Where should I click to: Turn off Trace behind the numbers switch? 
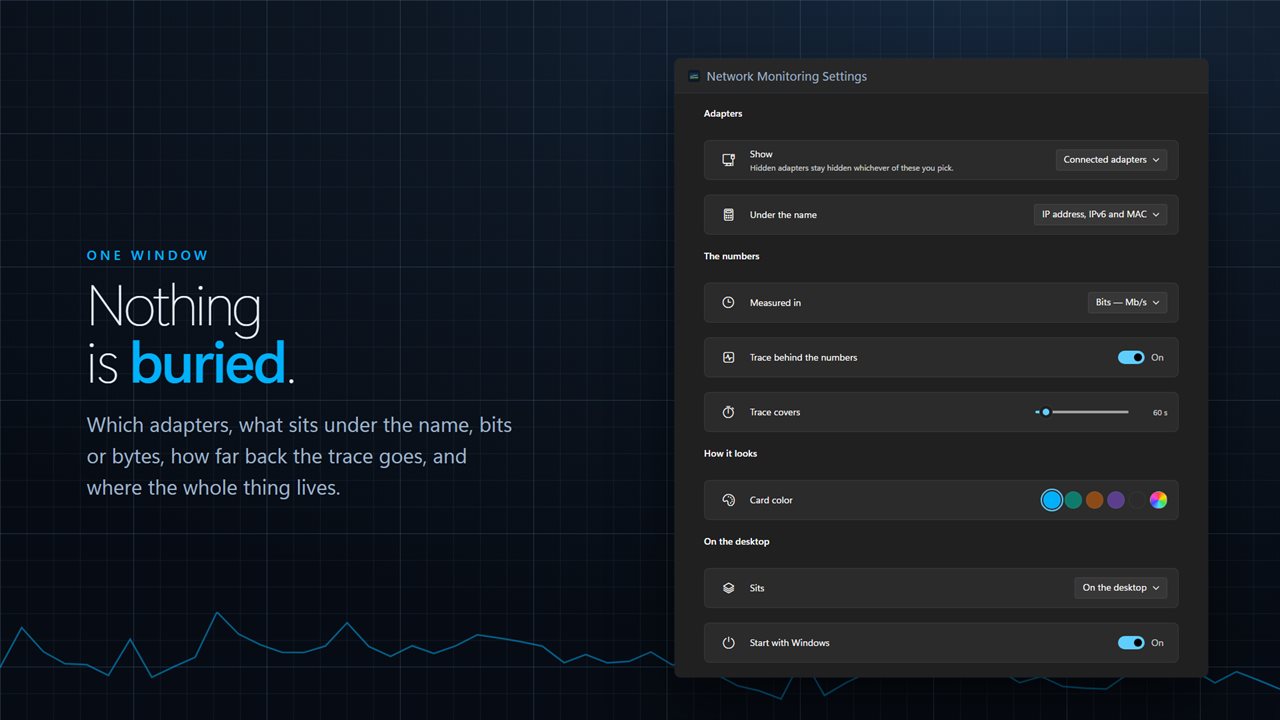click(1131, 357)
